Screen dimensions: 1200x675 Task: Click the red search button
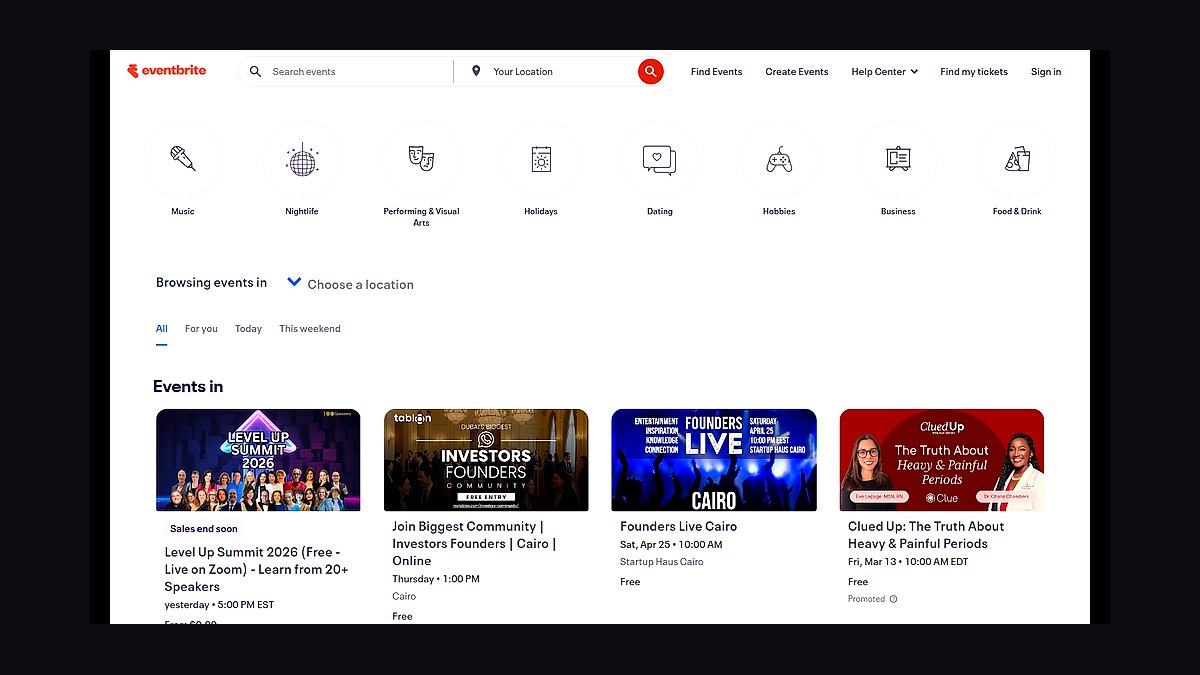pos(651,71)
